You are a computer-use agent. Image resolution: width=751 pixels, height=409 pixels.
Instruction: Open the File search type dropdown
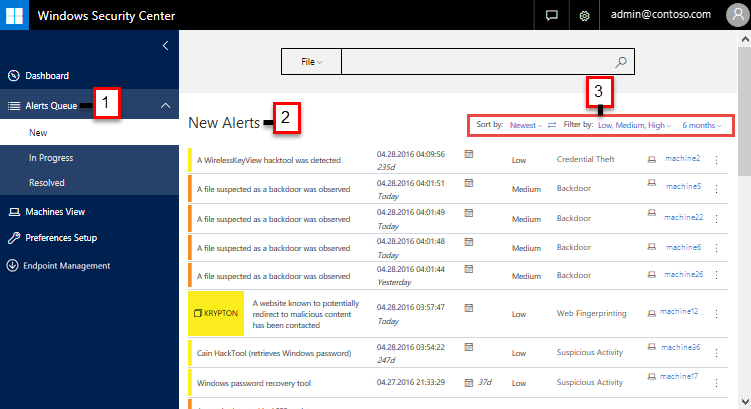coord(312,62)
